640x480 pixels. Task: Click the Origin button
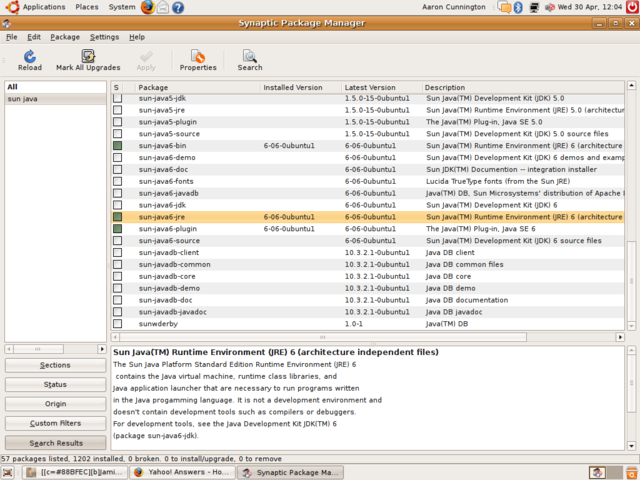(x=55, y=404)
